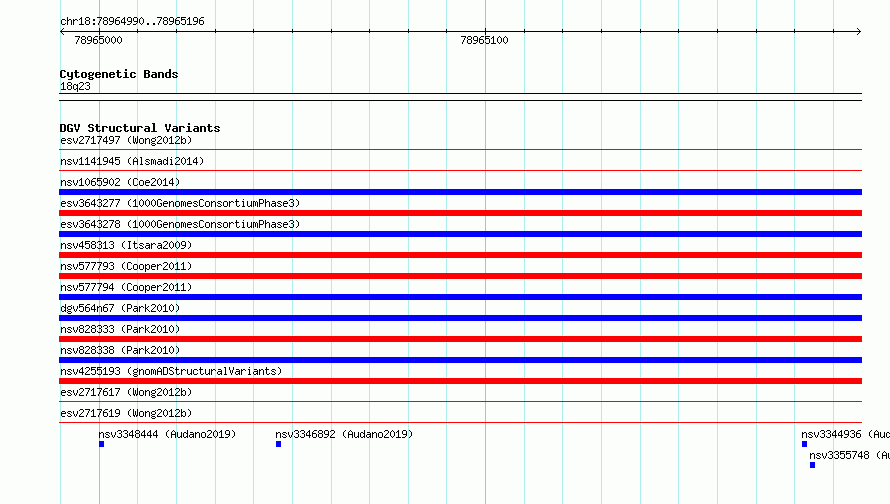Image resolution: width=890 pixels, height=504 pixels.
Task: Open variant nsv3344936 label
Action: tap(845, 434)
